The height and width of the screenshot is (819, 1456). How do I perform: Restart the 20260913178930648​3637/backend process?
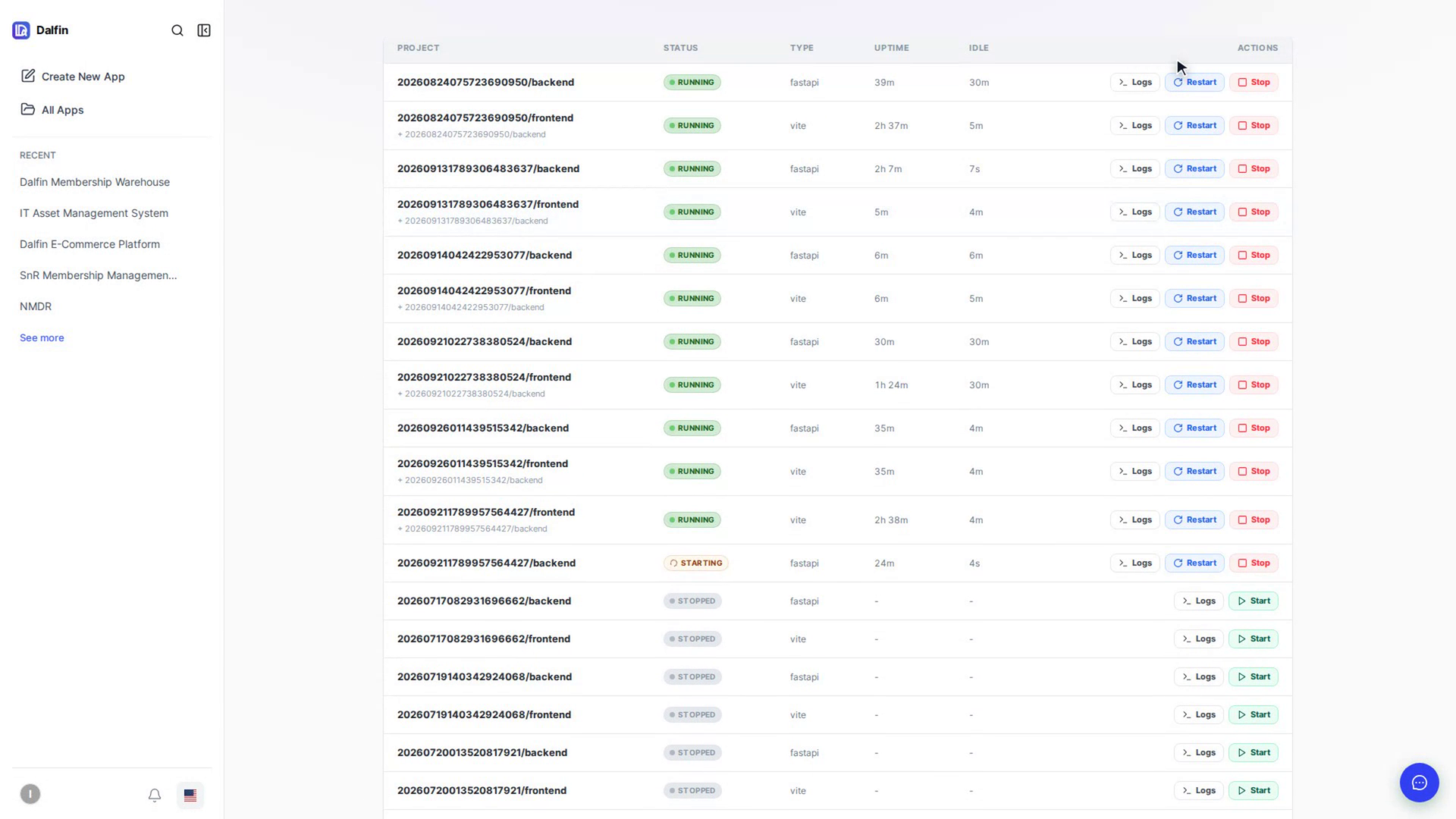pos(1194,168)
